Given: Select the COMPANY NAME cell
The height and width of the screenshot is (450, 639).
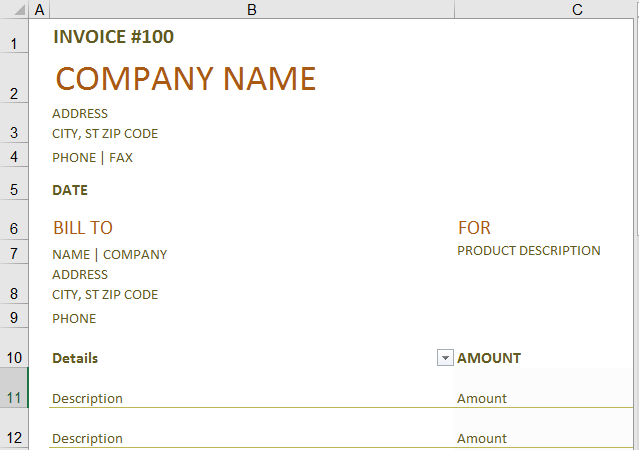Looking at the screenshot, I should tap(186, 79).
